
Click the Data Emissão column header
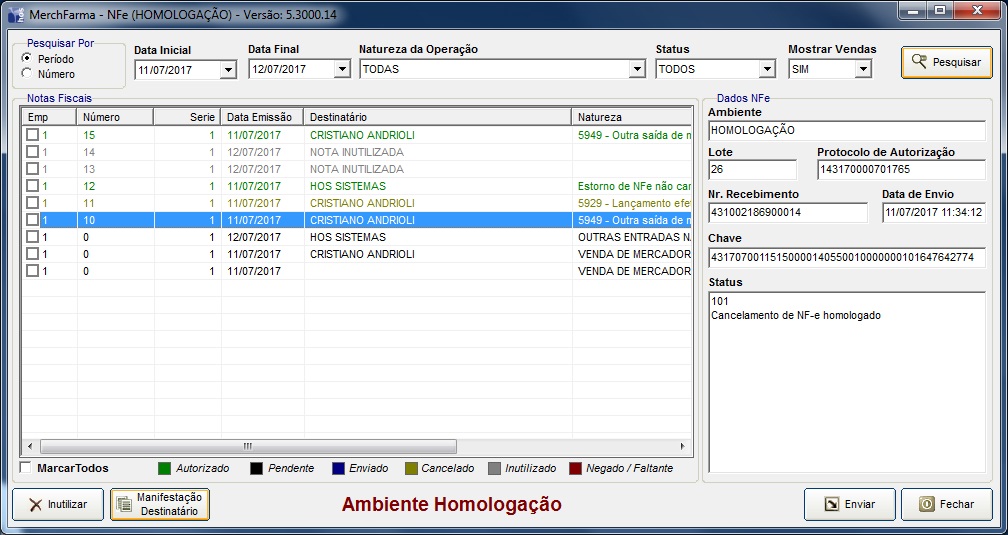coord(262,117)
